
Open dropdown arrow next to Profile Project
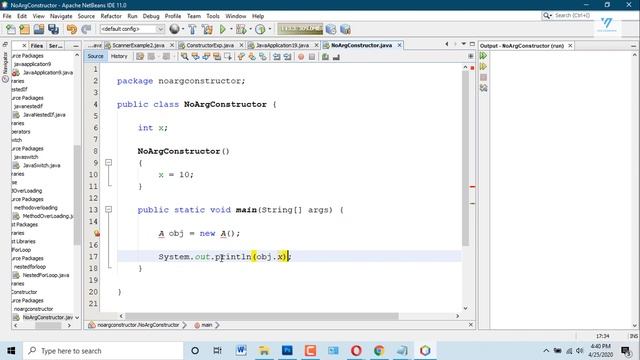click(x=269, y=29)
